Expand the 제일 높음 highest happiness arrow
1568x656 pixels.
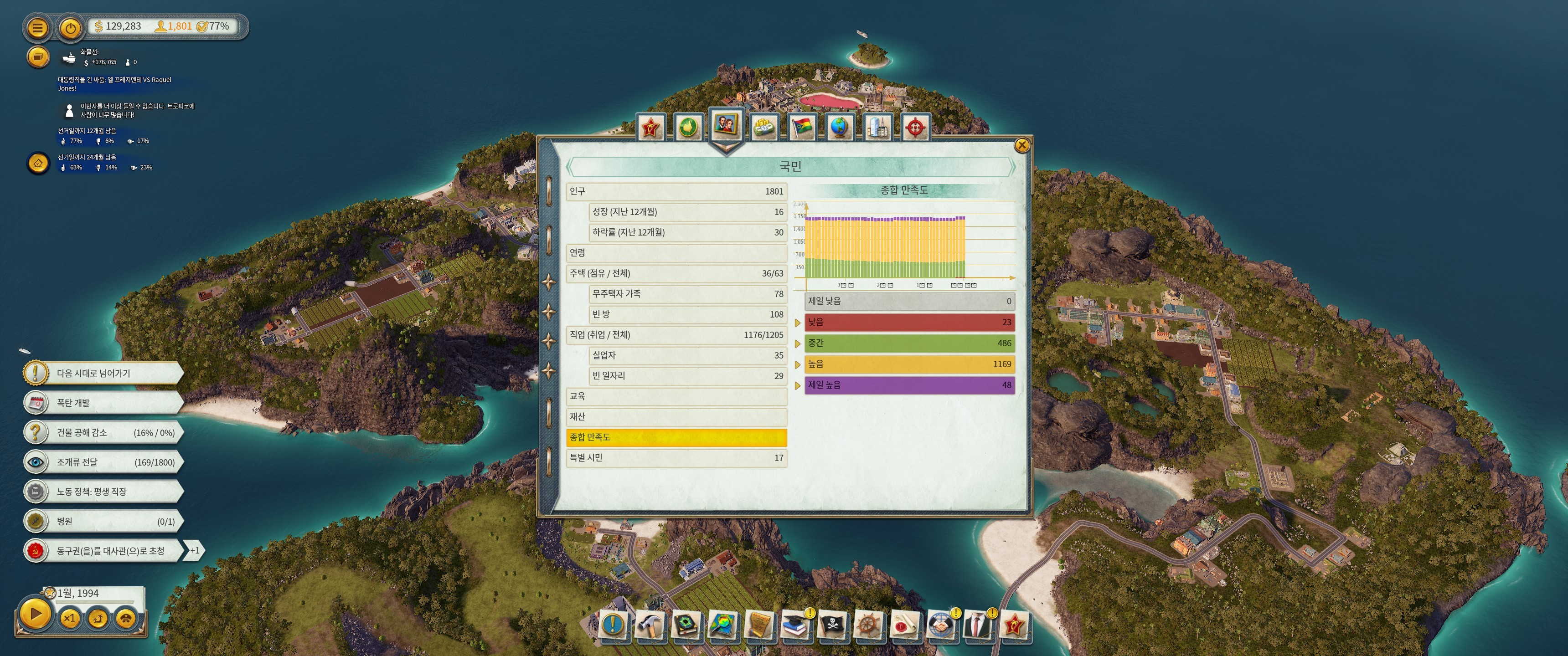click(797, 385)
